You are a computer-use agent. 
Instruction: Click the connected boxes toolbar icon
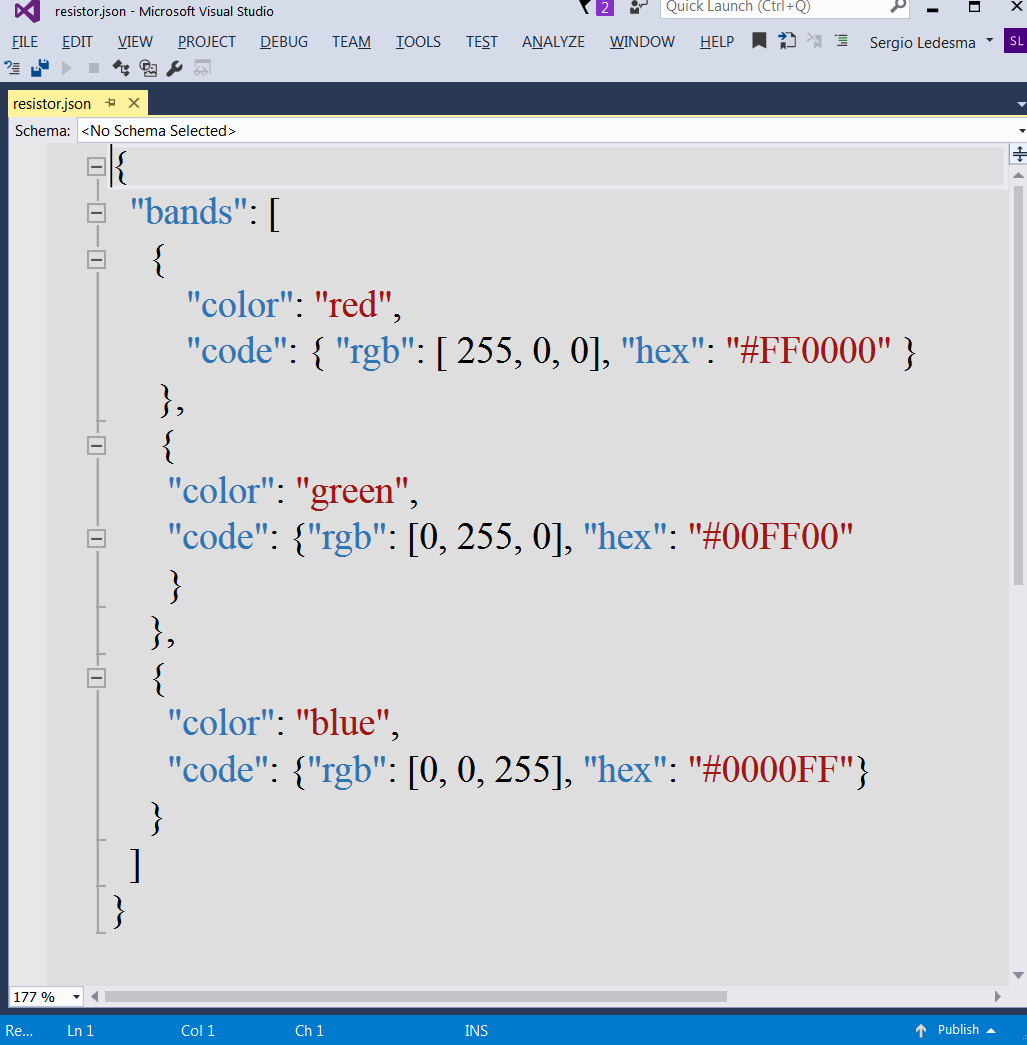121,68
